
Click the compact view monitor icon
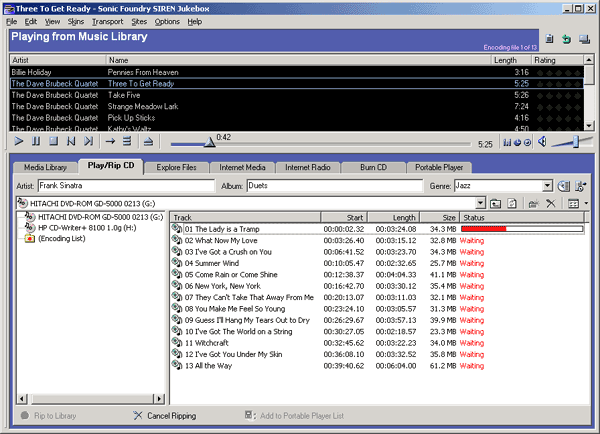pos(584,39)
